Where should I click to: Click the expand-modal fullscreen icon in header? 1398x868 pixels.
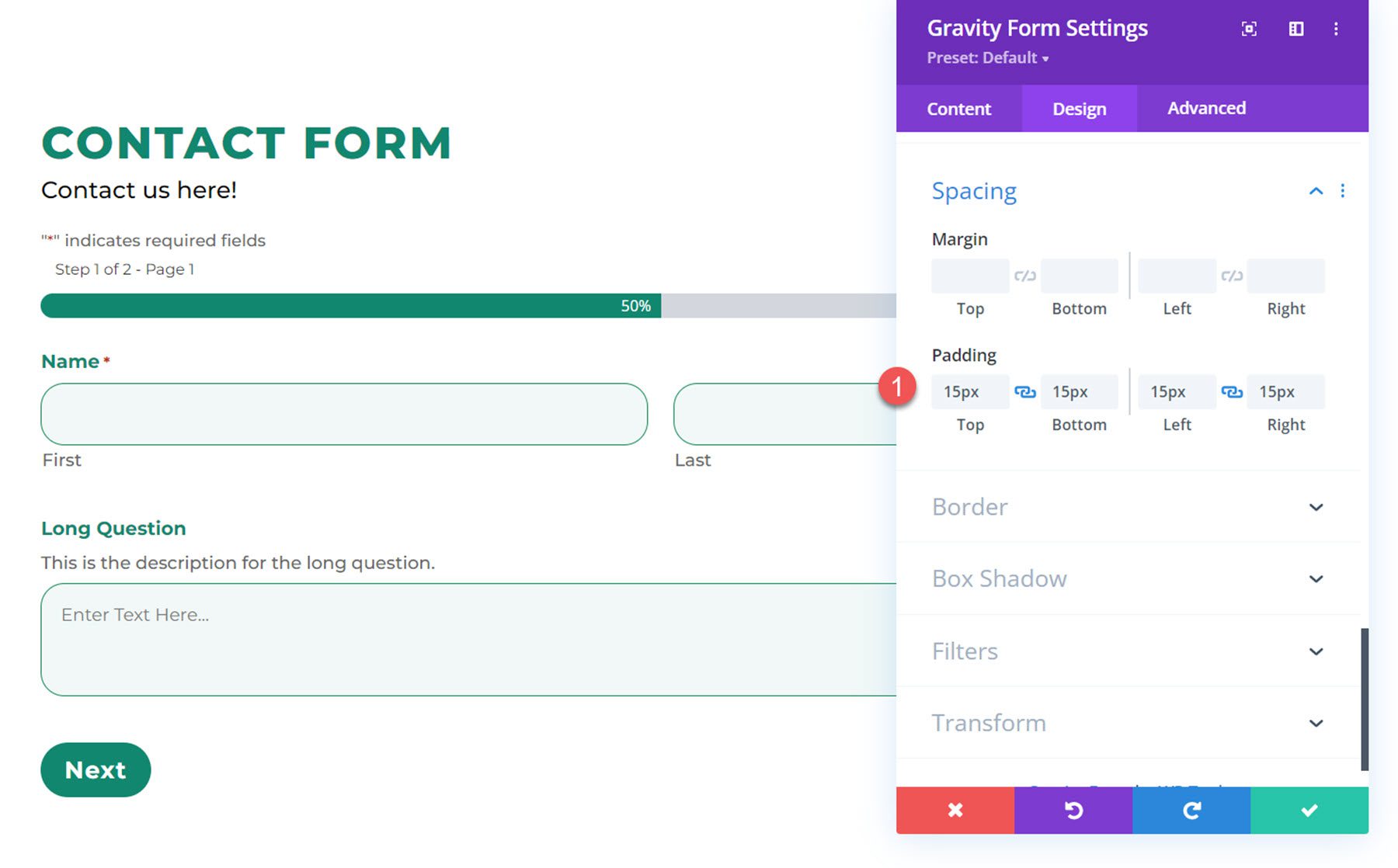coord(1249,30)
